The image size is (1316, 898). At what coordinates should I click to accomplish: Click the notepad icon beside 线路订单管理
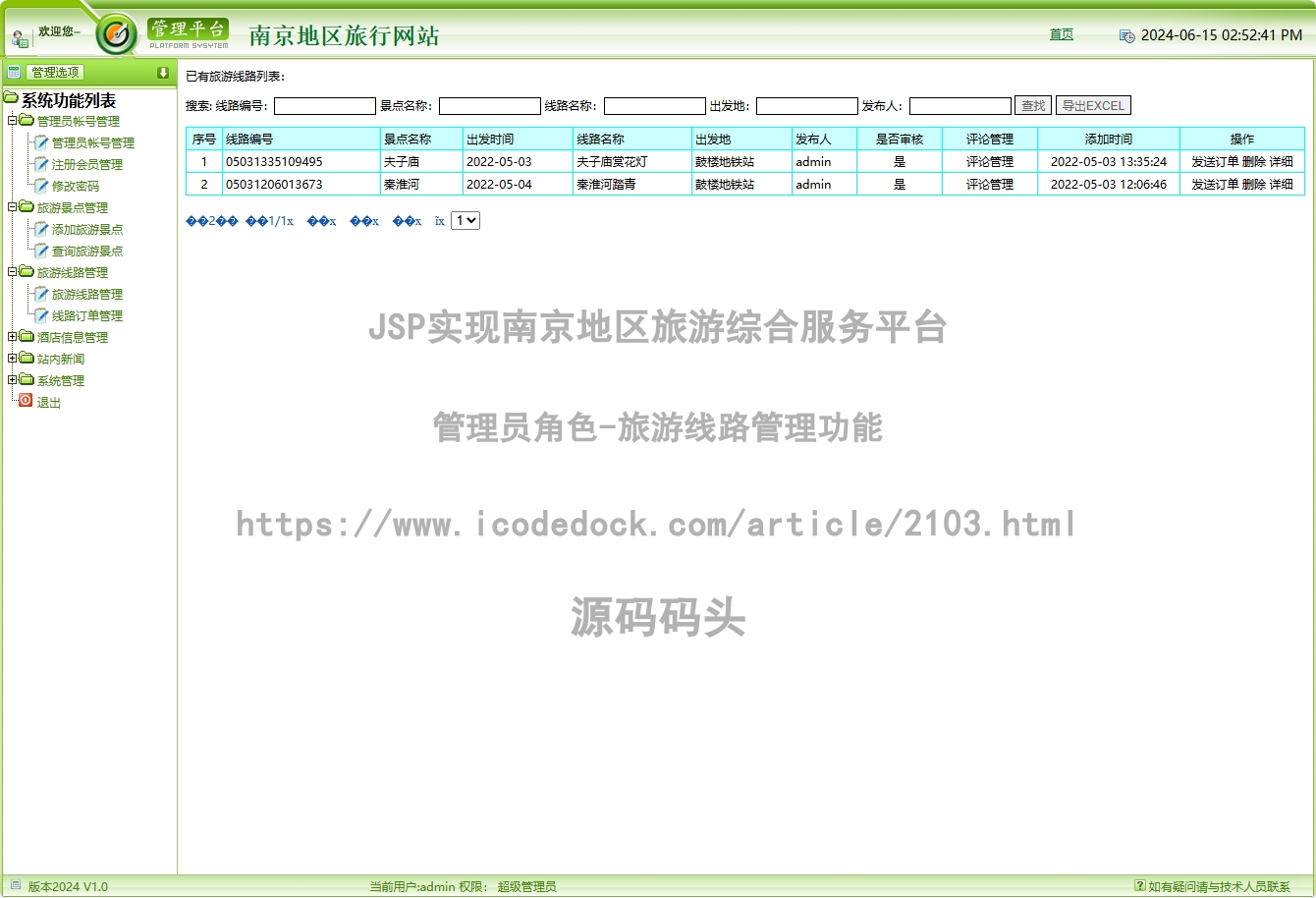[42, 315]
